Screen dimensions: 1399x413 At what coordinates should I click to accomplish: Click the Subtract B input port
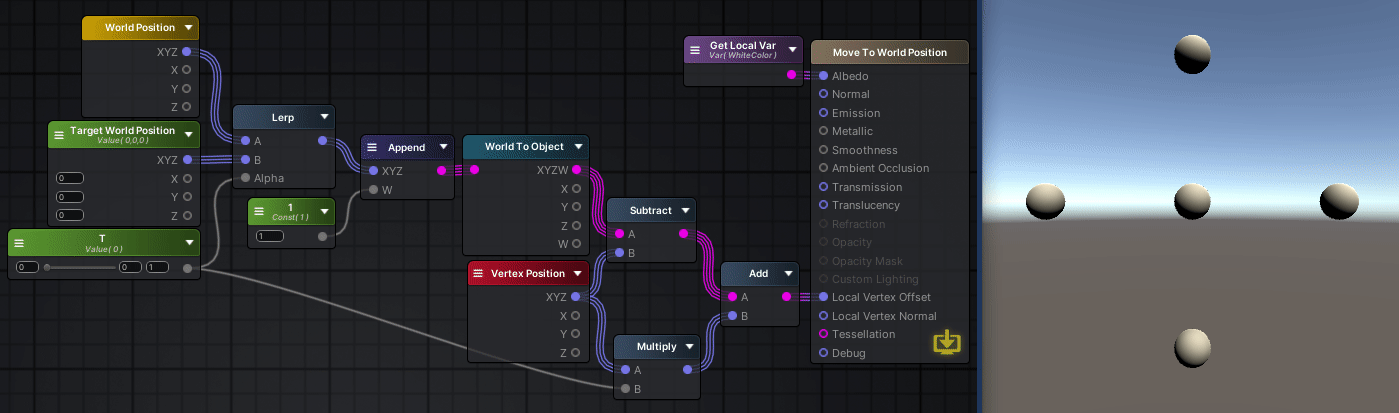click(618, 252)
